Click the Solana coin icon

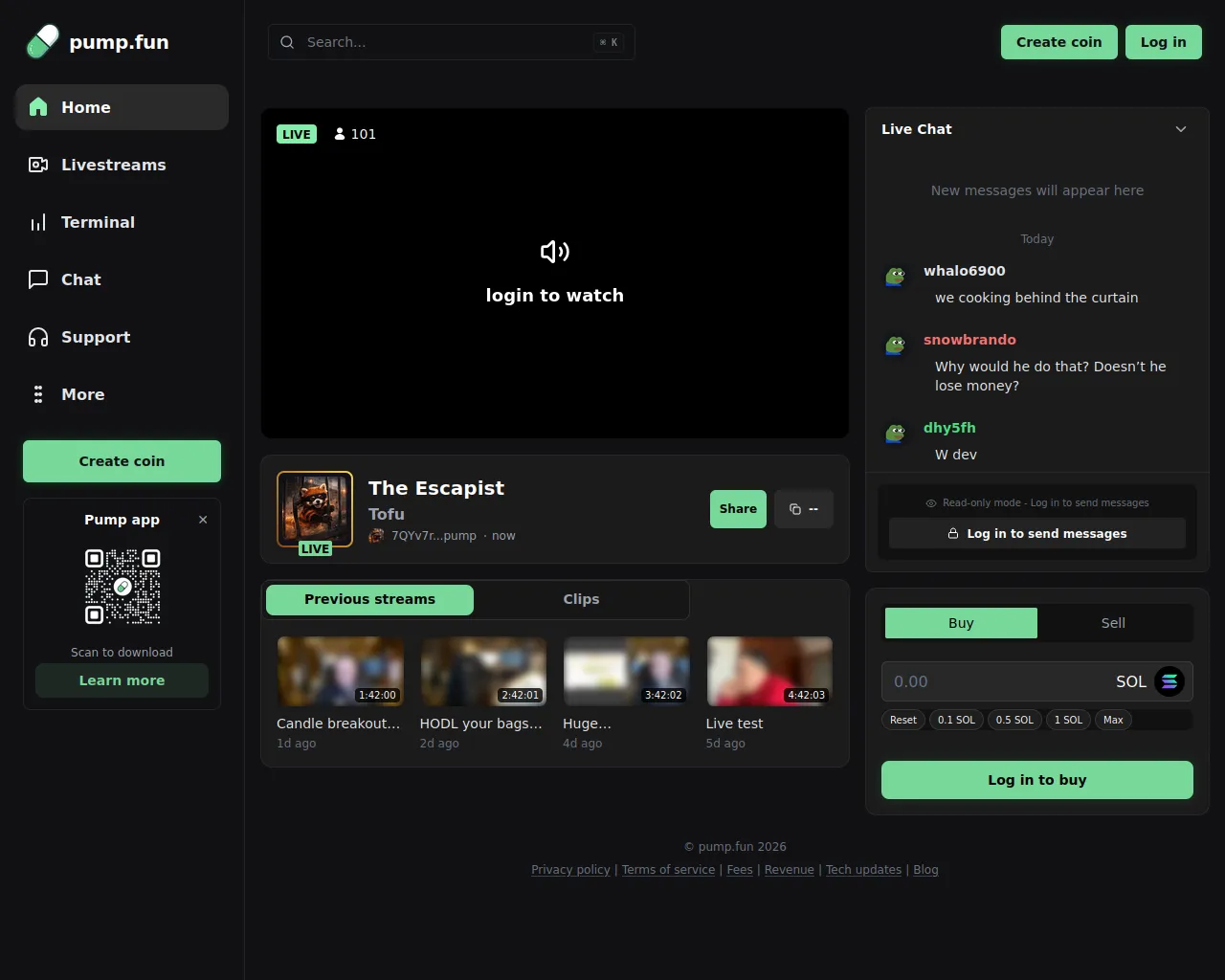coord(1169,681)
